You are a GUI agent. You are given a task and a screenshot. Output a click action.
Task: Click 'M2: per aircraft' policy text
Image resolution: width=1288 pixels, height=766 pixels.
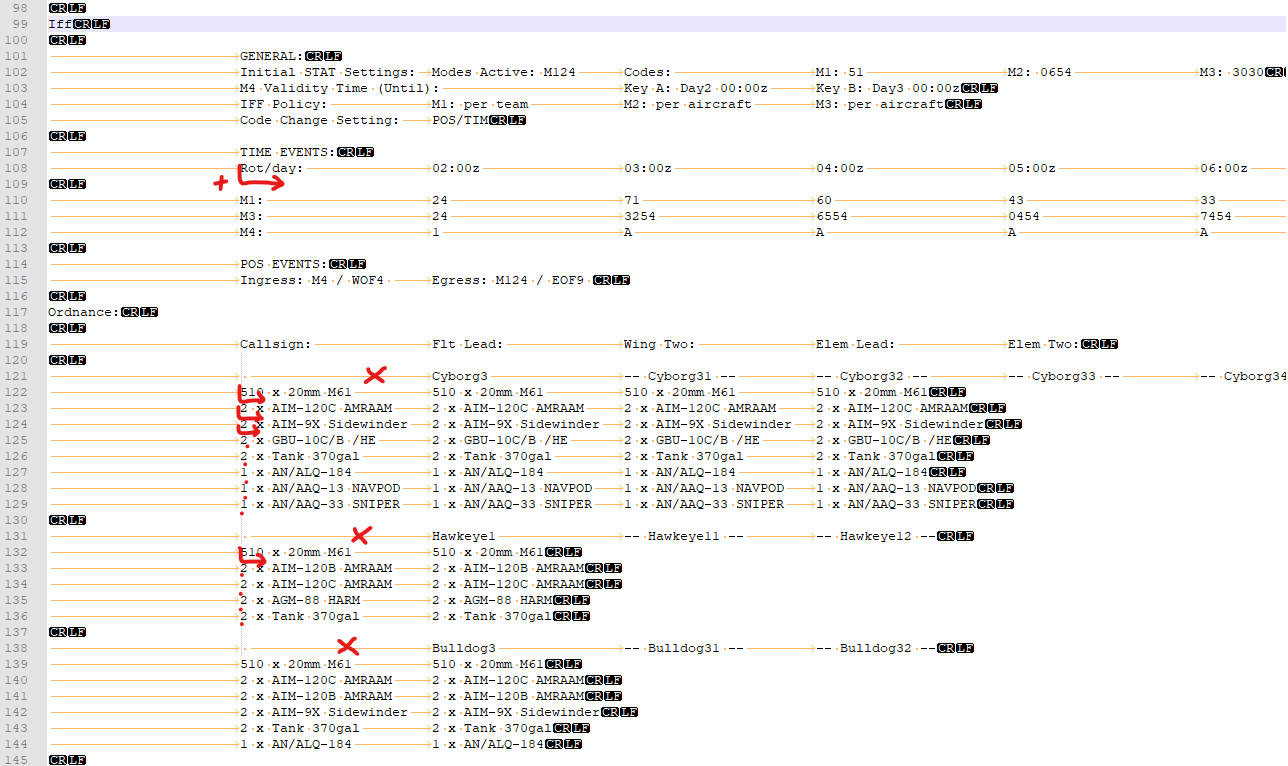[688, 104]
